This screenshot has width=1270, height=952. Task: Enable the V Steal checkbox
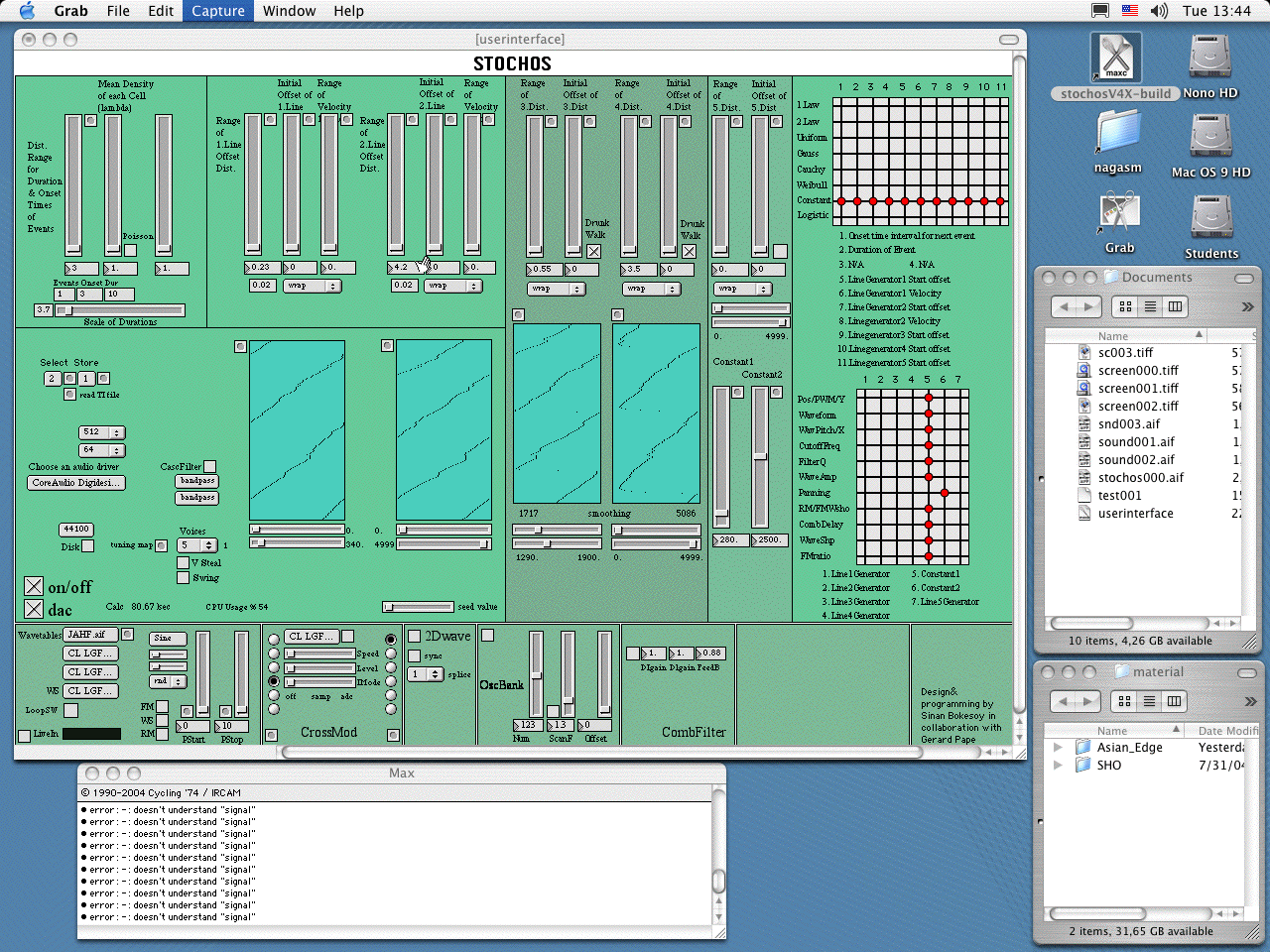pyautogui.click(x=183, y=562)
